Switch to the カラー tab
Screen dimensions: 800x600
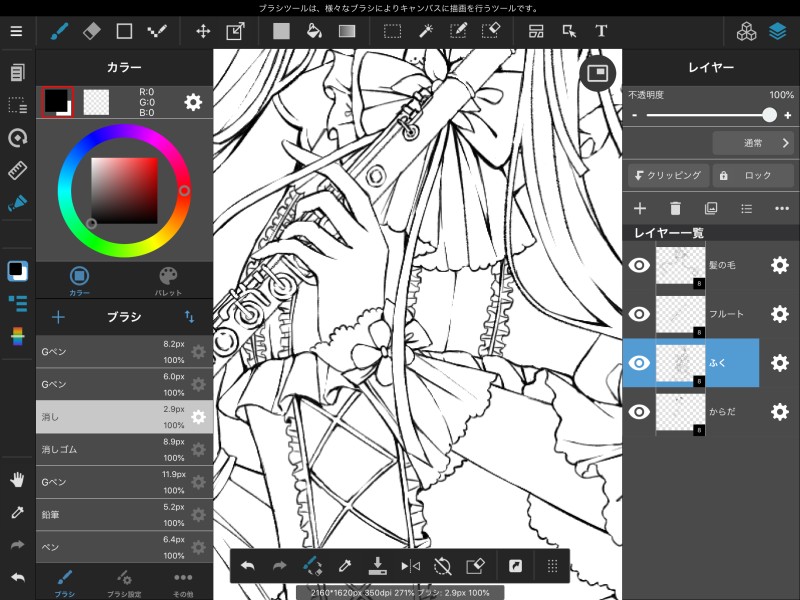click(79, 281)
